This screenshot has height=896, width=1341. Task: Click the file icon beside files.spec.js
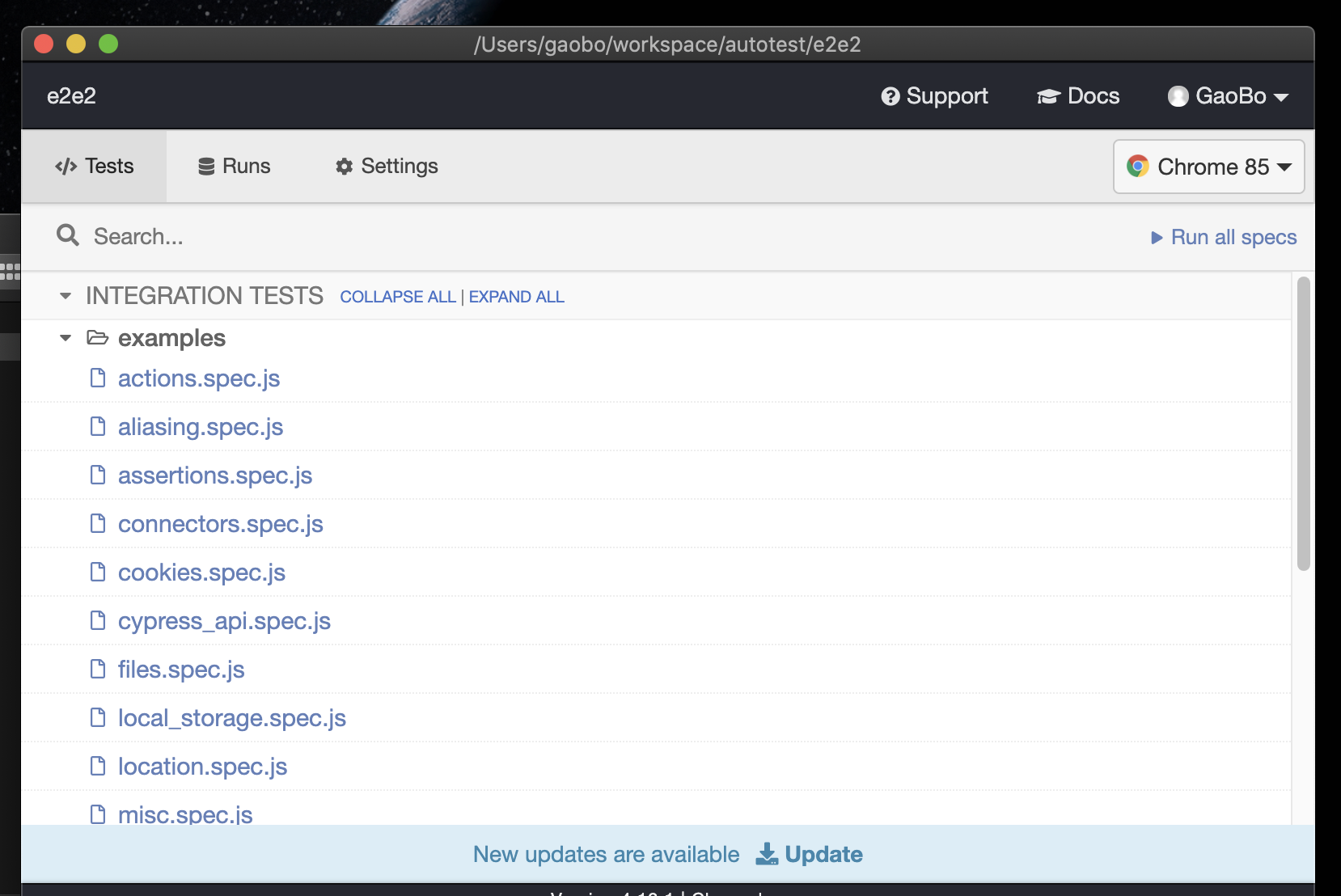(x=98, y=669)
